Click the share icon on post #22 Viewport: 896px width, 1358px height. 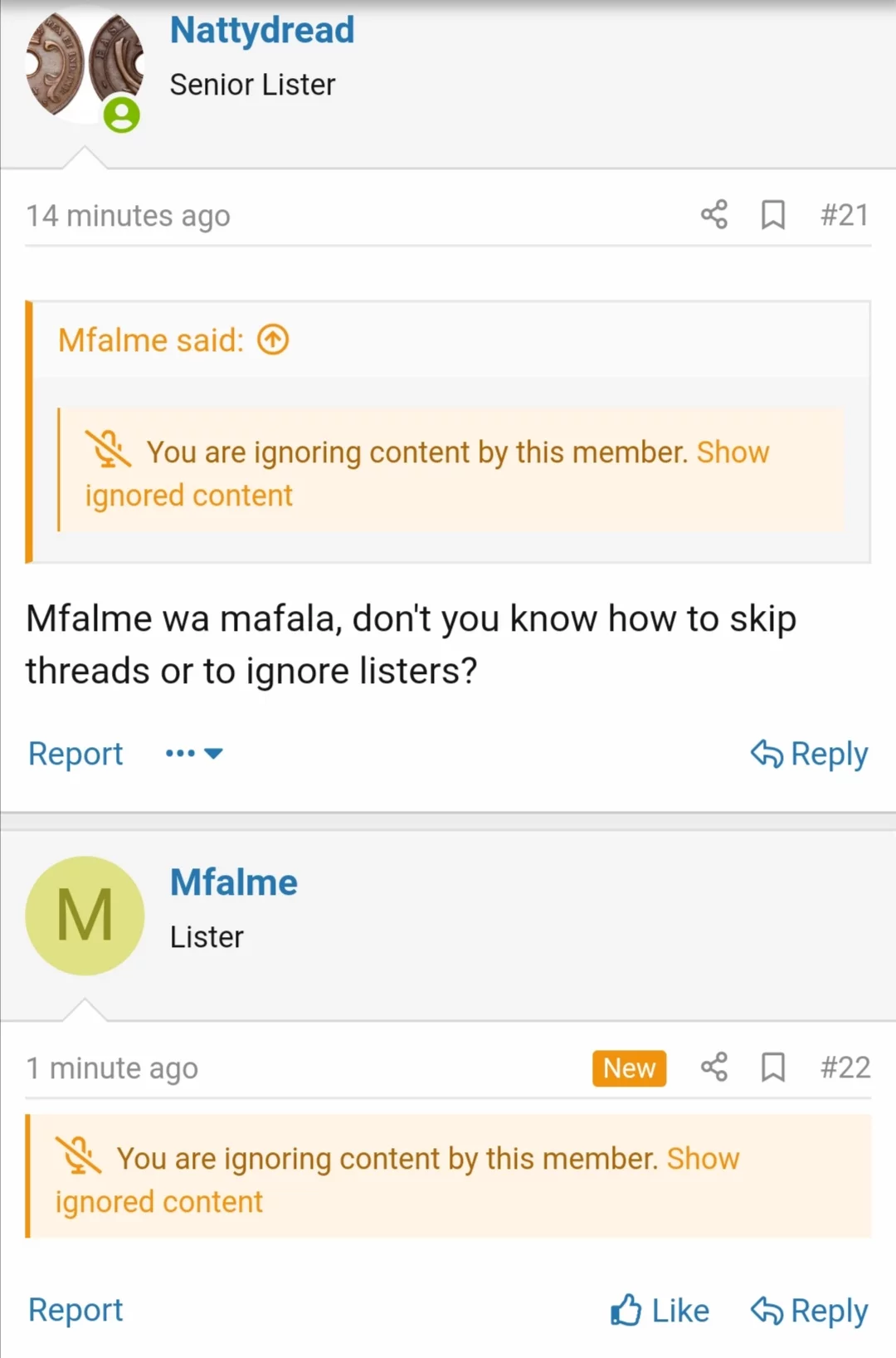point(713,1067)
